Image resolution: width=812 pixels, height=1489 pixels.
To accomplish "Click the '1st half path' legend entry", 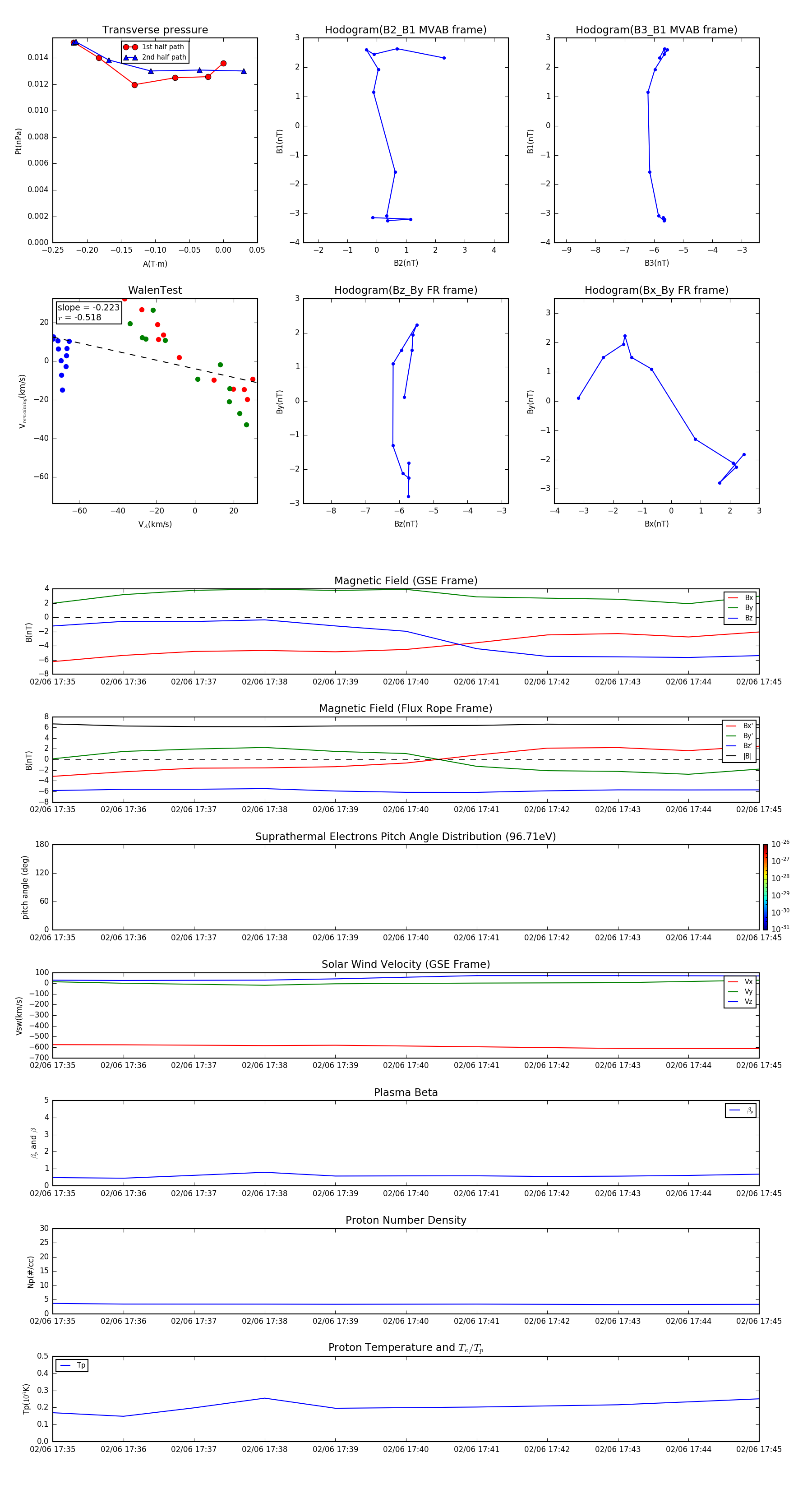I will coord(154,47).
